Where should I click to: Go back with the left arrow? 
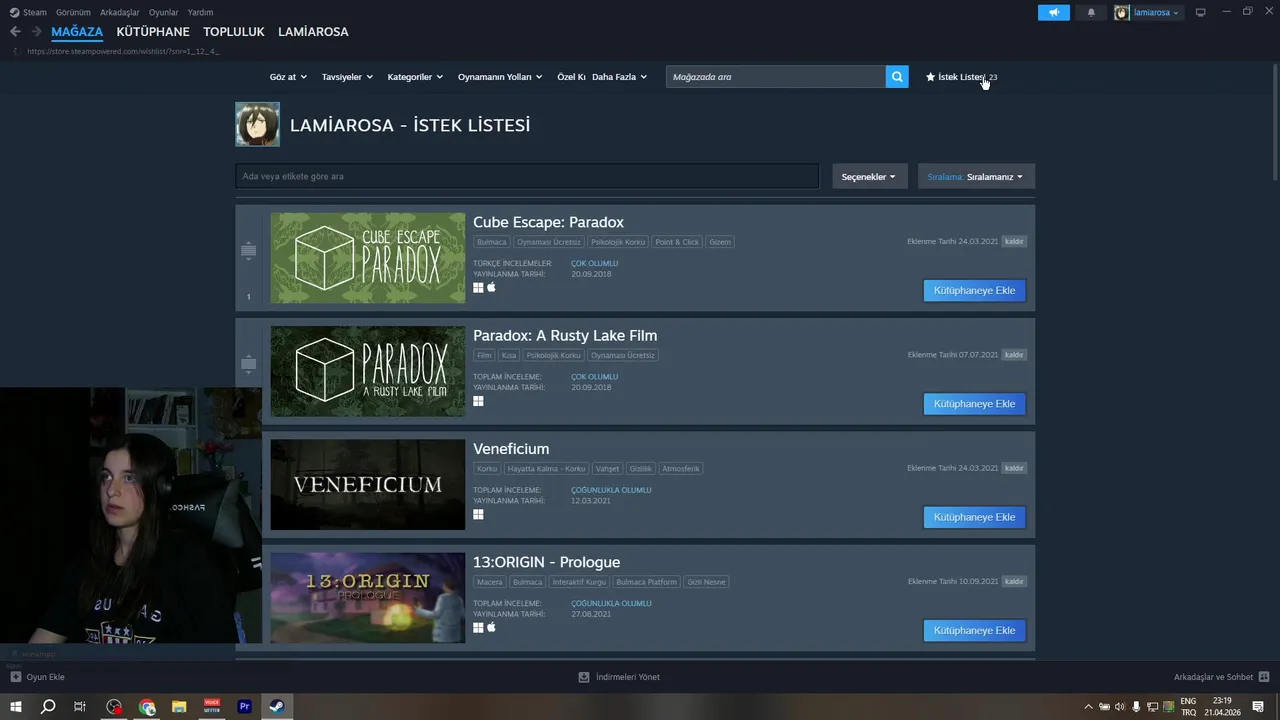click(x=15, y=32)
